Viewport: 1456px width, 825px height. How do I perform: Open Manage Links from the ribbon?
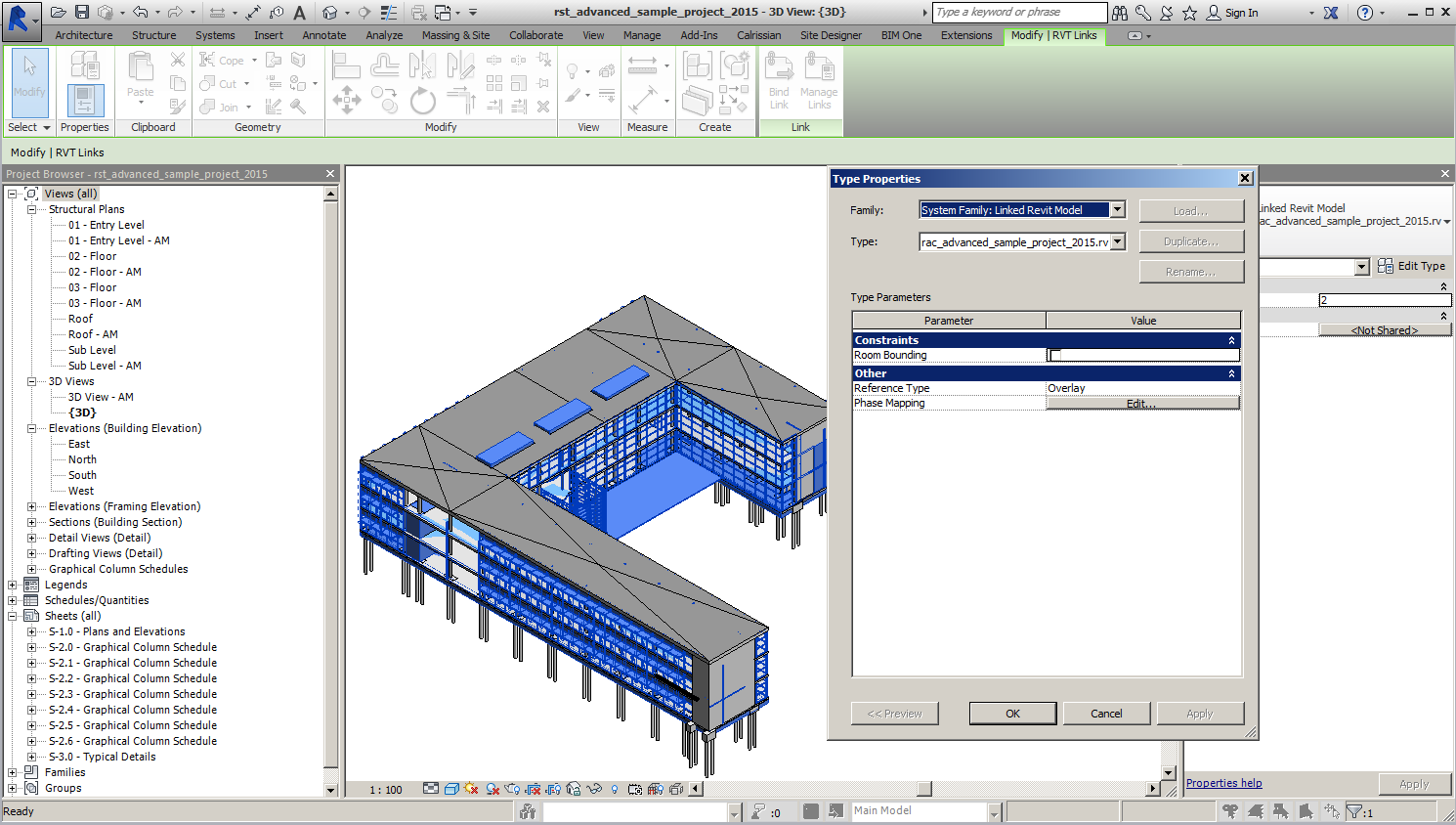coord(819,81)
